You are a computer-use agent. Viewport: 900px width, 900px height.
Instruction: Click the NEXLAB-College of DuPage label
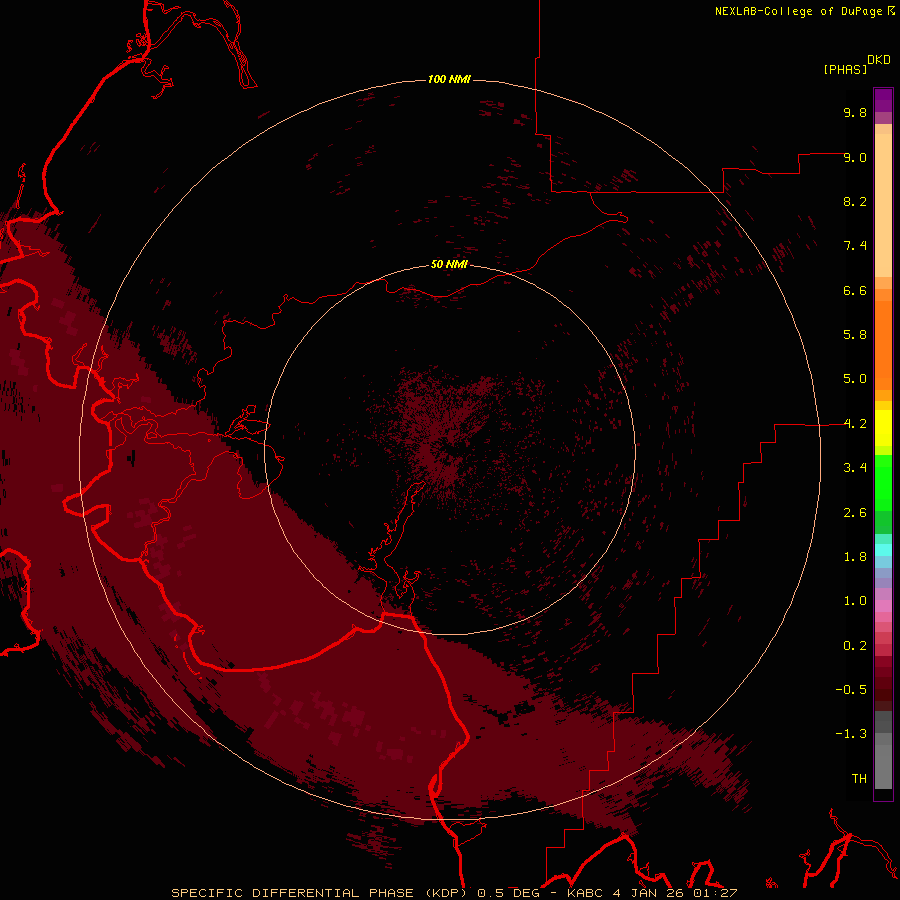(805, 11)
